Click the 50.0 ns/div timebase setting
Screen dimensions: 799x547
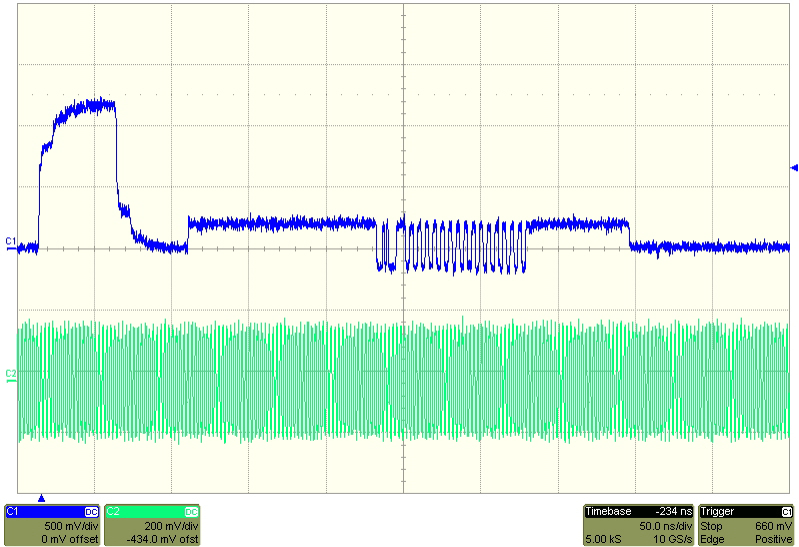668,525
